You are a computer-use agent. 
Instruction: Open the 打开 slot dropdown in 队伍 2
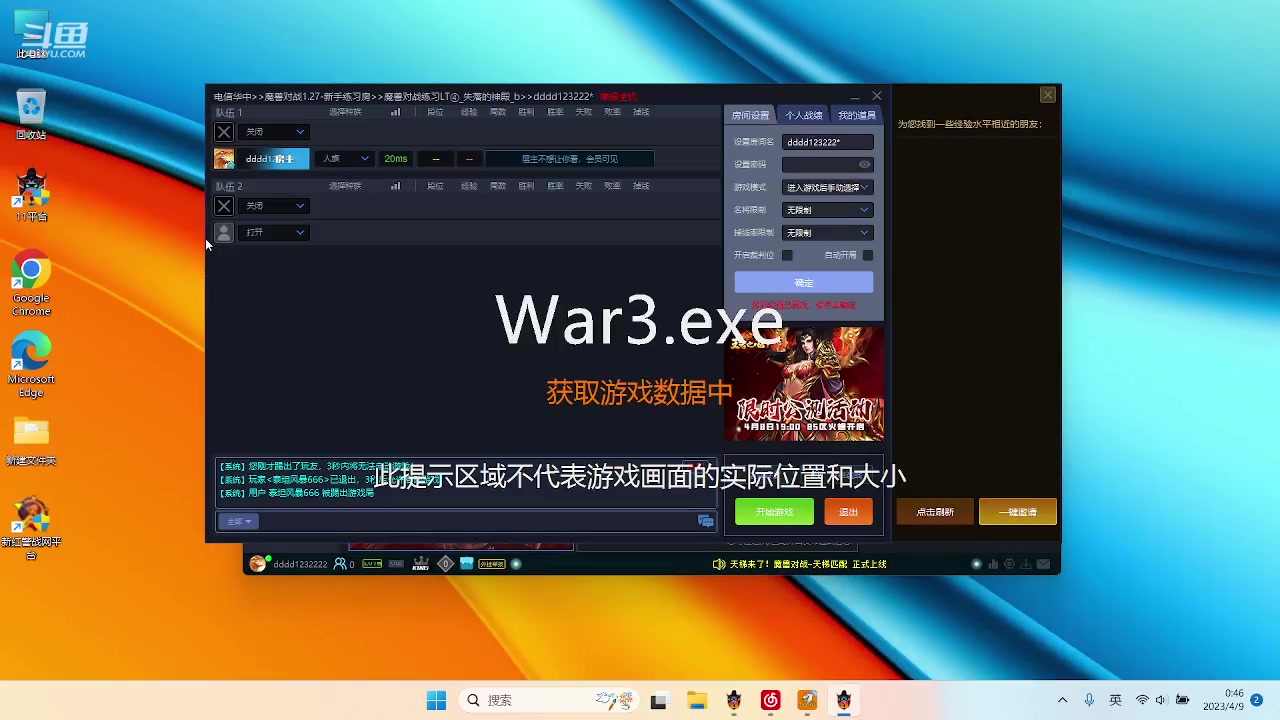point(274,232)
